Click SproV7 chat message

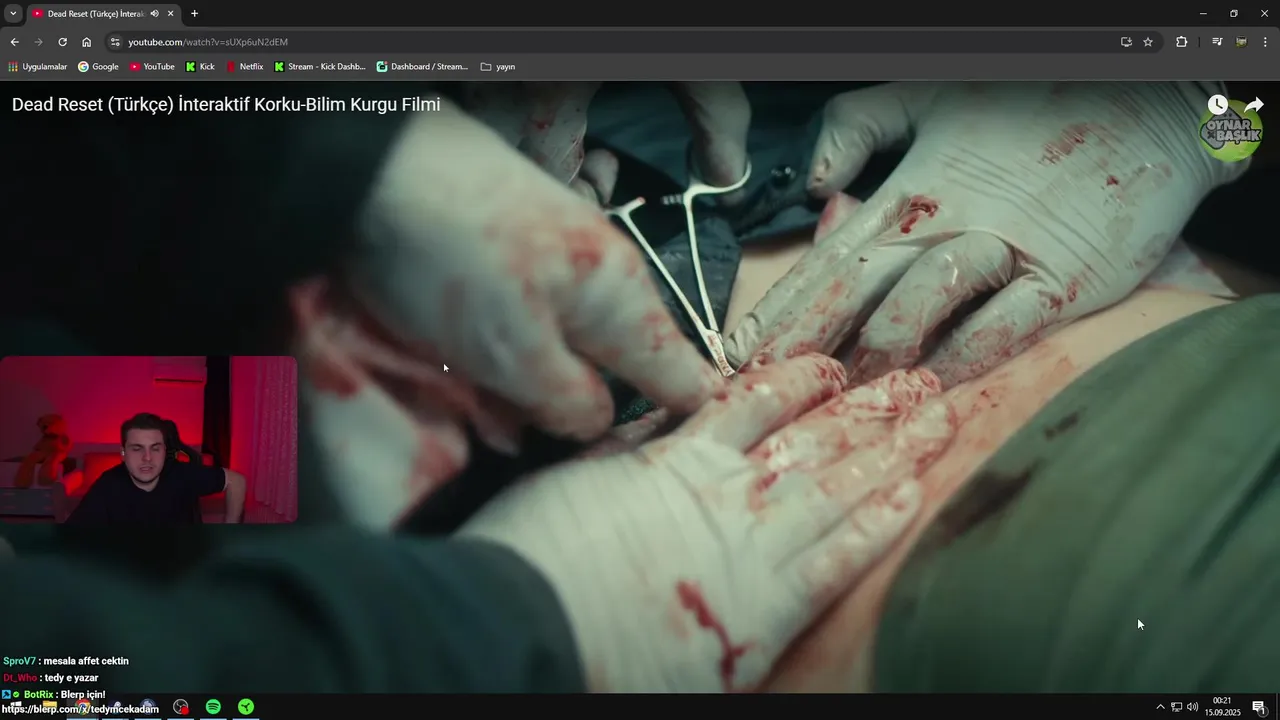point(66,661)
